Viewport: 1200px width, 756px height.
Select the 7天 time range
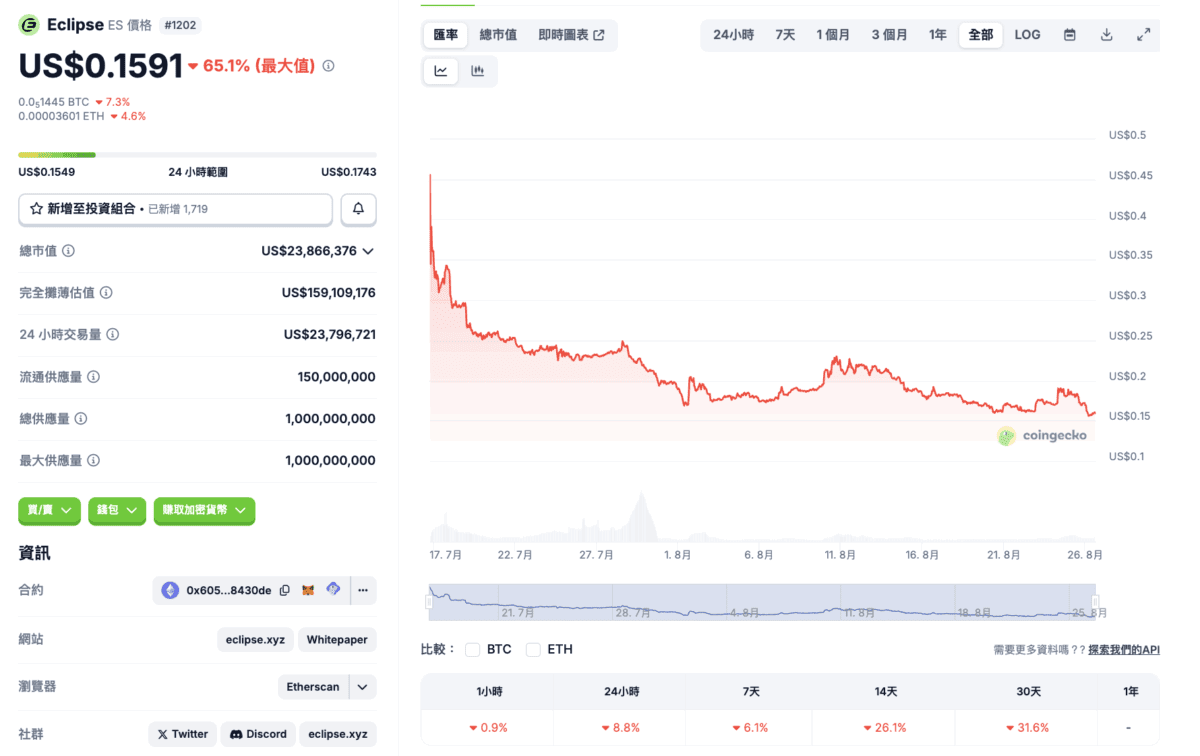786,35
